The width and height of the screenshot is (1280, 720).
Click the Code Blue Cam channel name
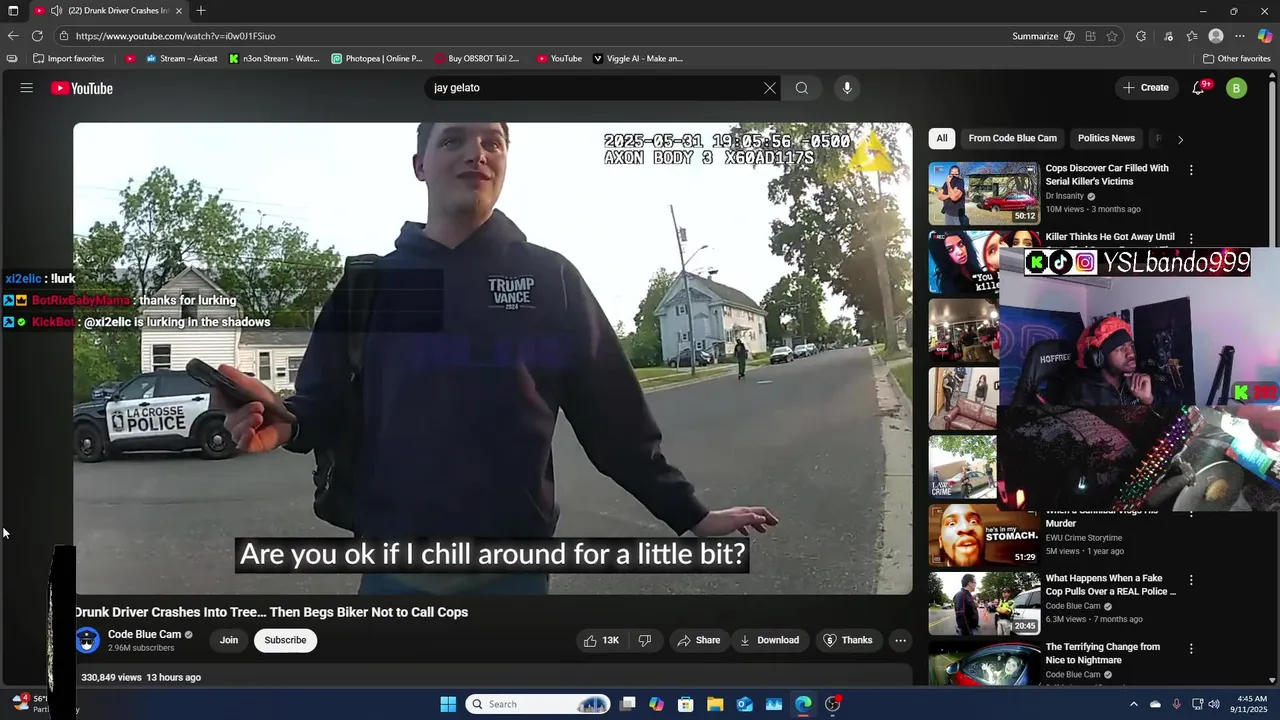144,634
